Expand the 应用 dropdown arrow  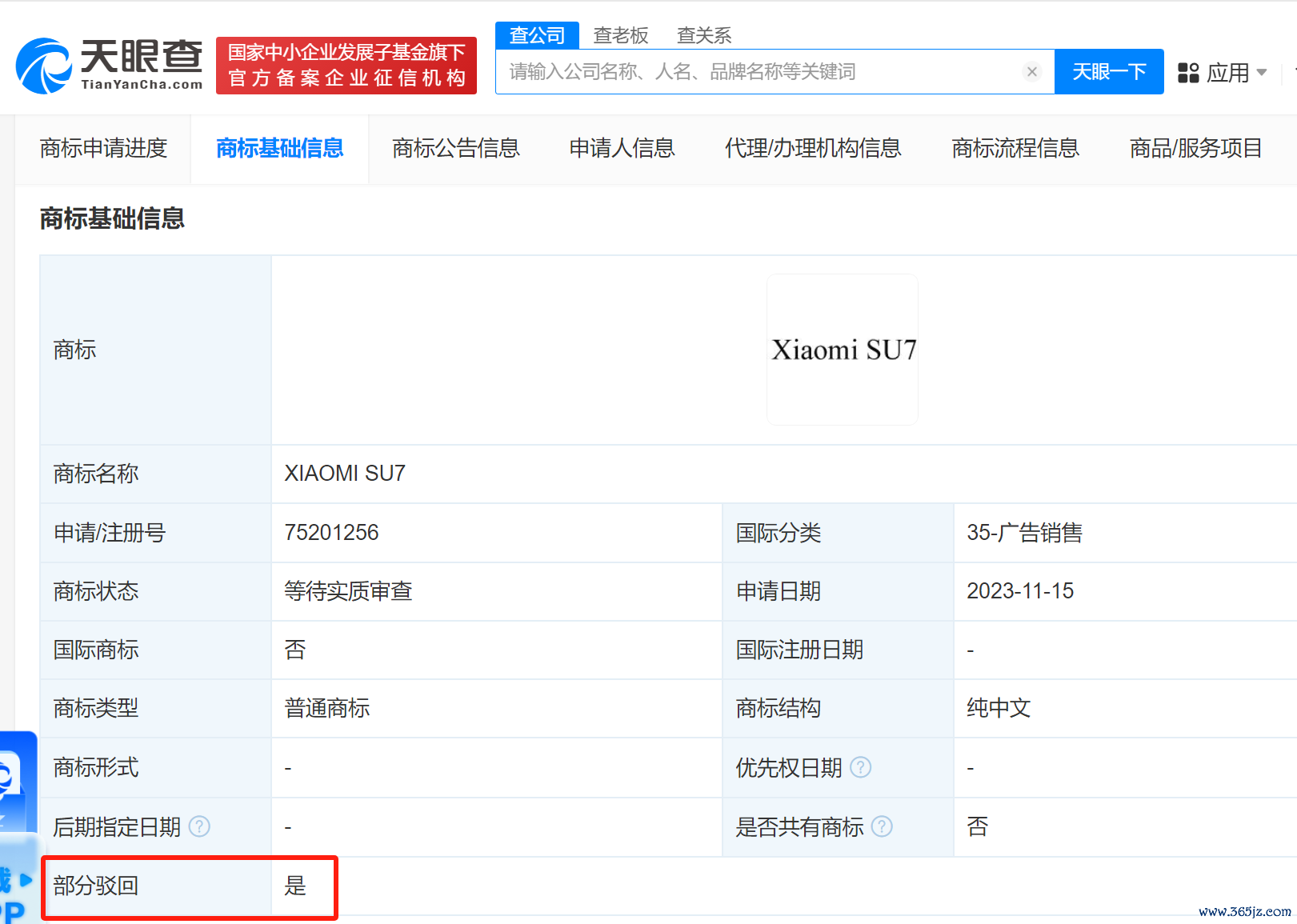point(1262,73)
